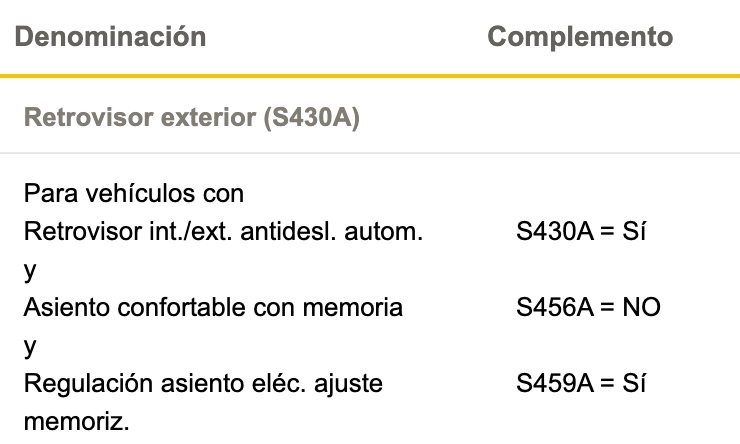Click the 'S456A = NO' complement value
This screenshot has width=740, height=444.
(x=588, y=308)
